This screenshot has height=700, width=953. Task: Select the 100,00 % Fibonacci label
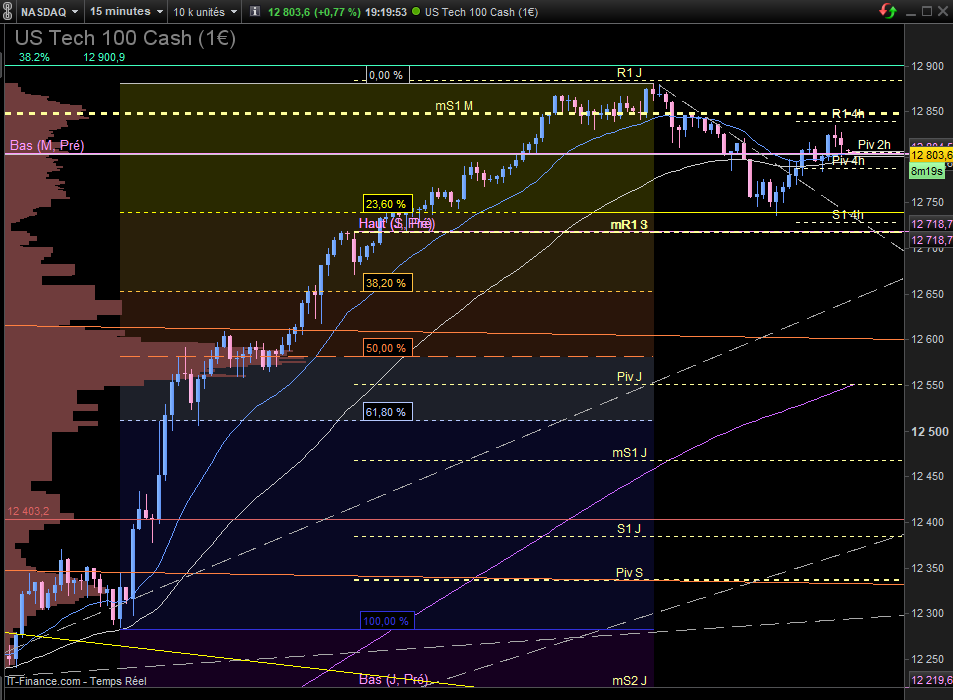[x=387, y=620]
